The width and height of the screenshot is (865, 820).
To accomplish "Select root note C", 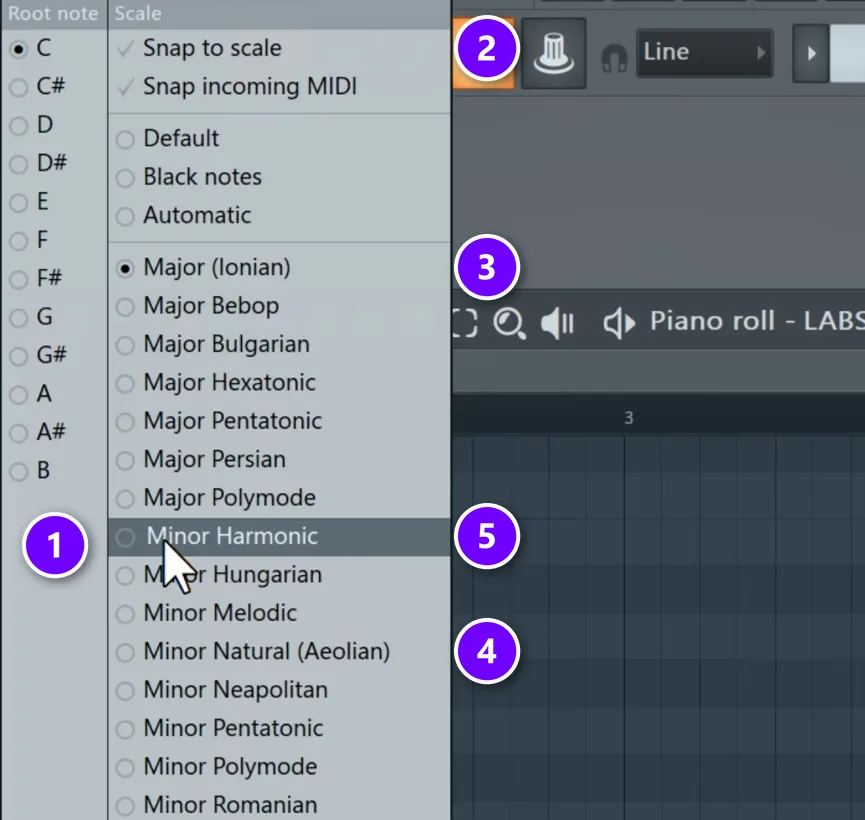I will 32,48.
